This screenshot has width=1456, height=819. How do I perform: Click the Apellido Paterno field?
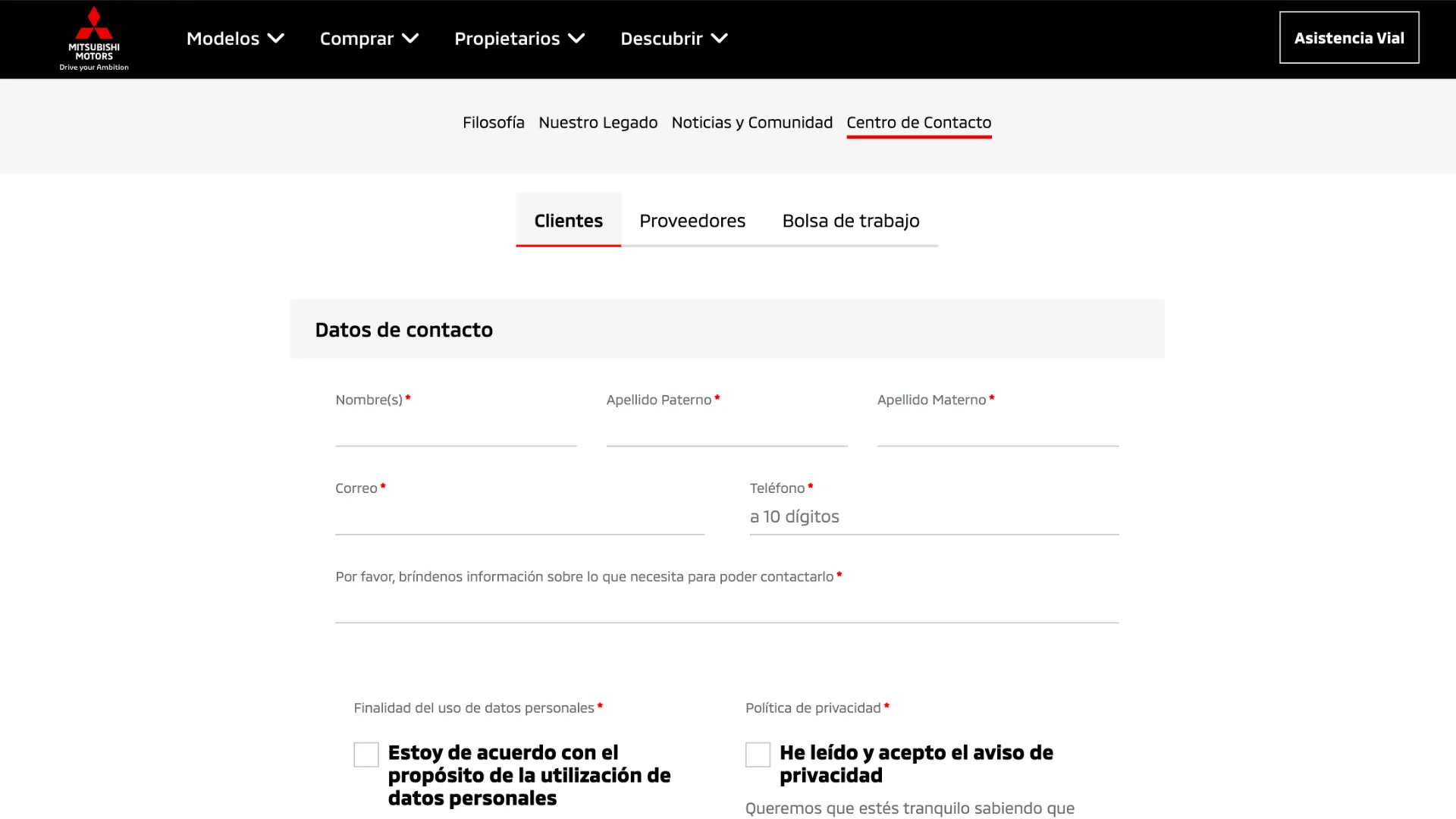pyautogui.click(x=726, y=431)
